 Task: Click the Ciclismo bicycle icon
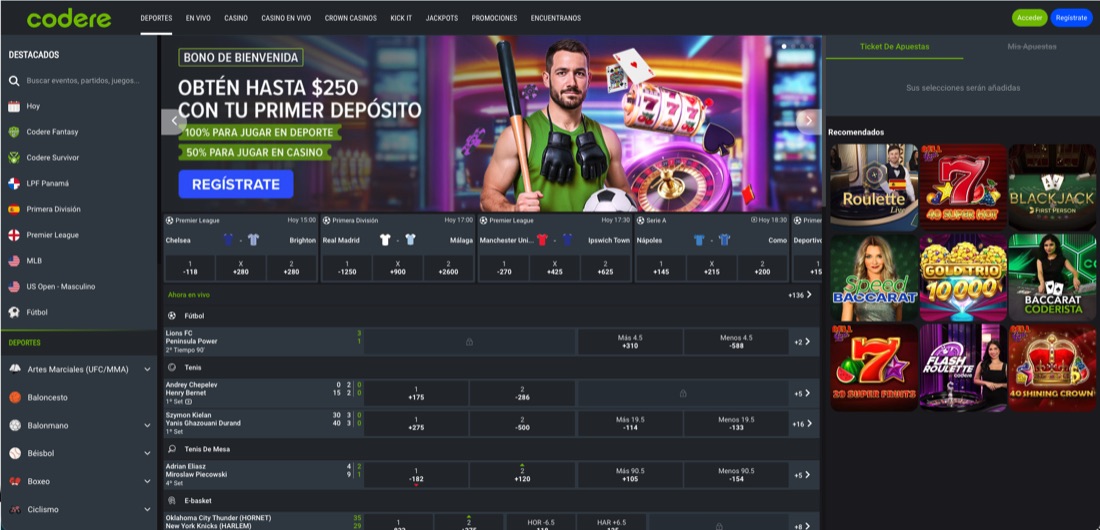click(x=15, y=510)
